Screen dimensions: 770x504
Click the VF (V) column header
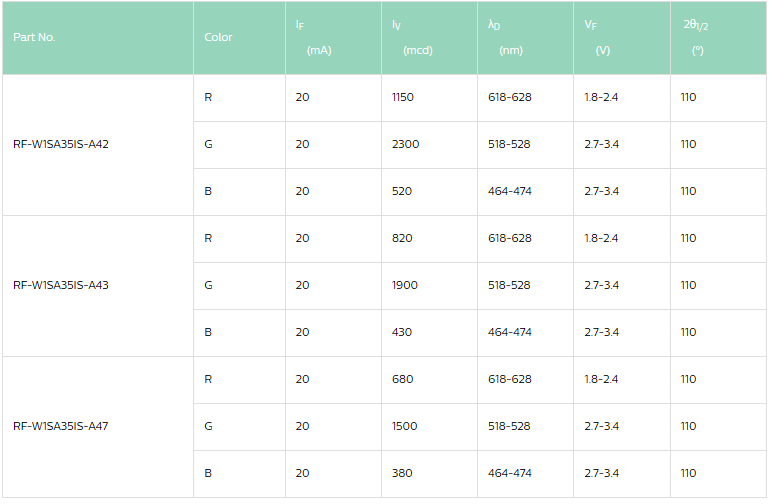597,37
